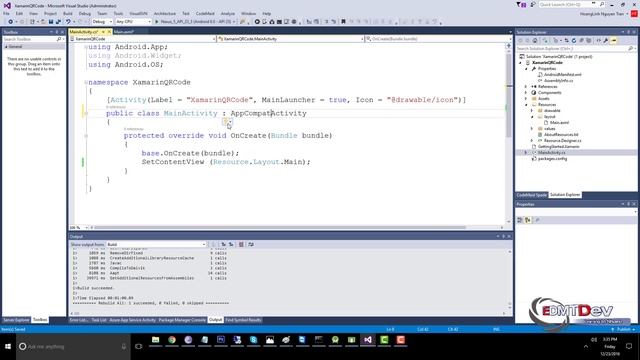The height and width of the screenshot is (360, 640).
Task: Open Skype from the taskbar
Action: [253, 340]
